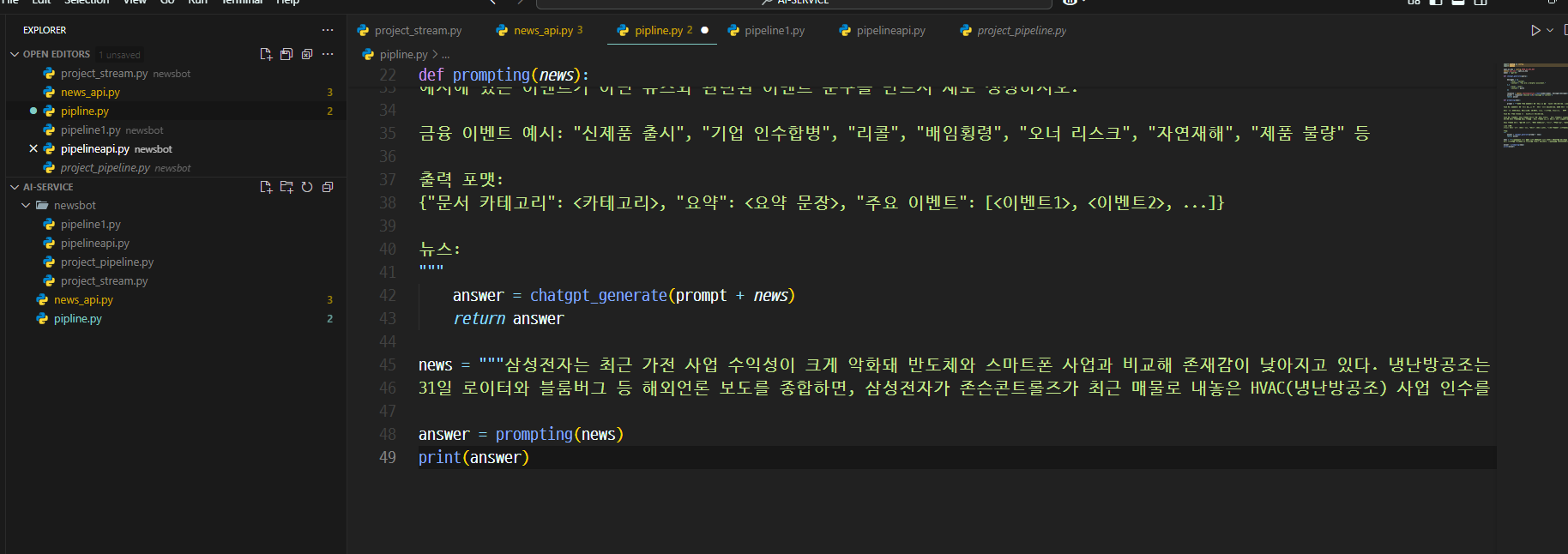Expand breadcrumb ellipsis after pipline.py
The width and height of the screenshot is (1568, 554).
point(445,55)
